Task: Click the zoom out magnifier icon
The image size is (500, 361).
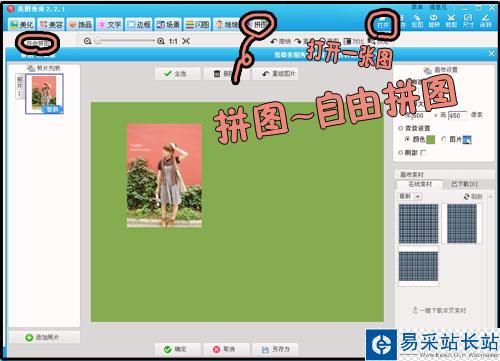Action: point(87,41)
